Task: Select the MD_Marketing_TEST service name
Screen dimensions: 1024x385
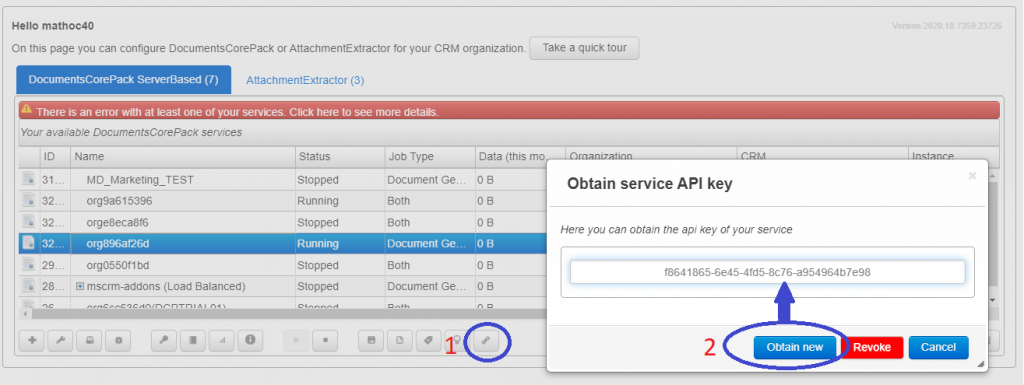Action: point(140,179)
